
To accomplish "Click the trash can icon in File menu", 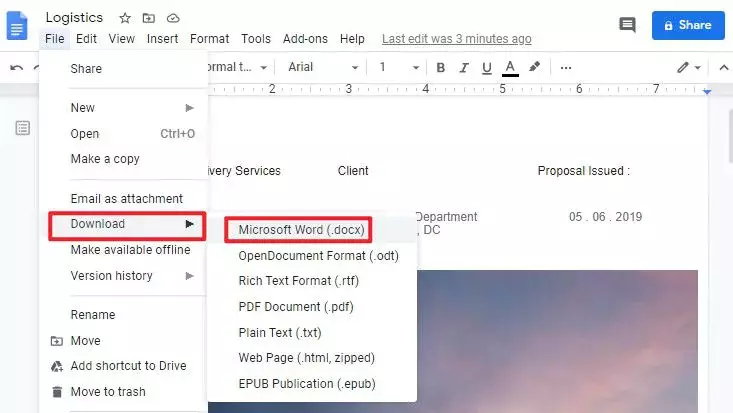I will [x=57, y=392].
